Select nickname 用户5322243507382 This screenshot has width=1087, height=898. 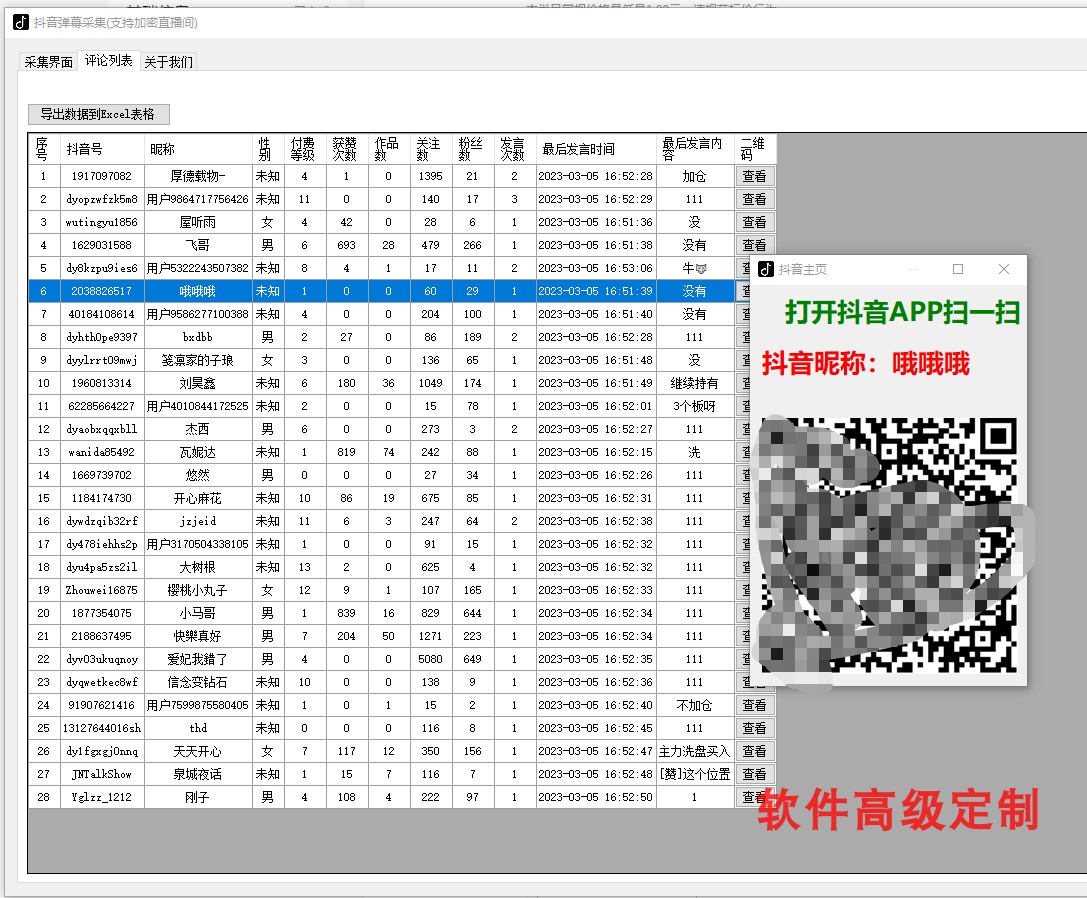click(198, 268)
